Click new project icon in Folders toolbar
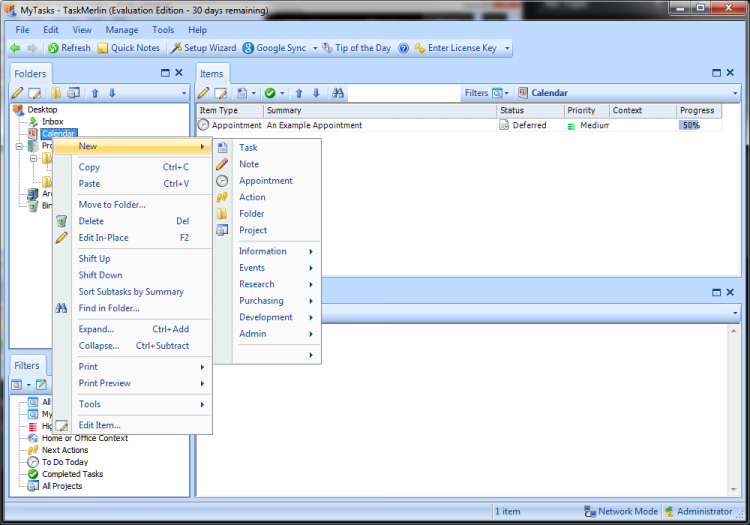 pos(74,93)
